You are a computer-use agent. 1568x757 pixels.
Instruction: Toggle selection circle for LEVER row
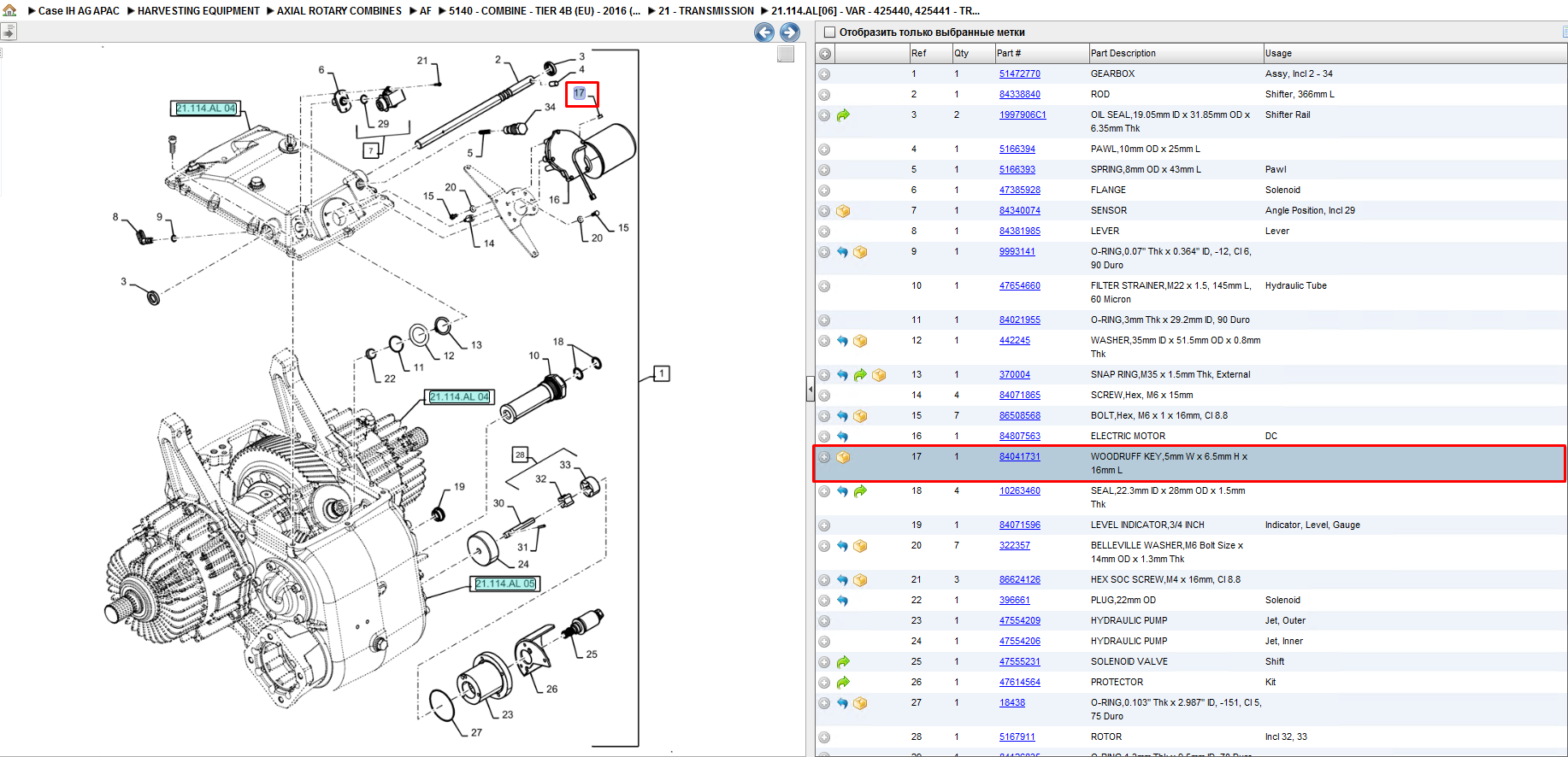[824, 232]
